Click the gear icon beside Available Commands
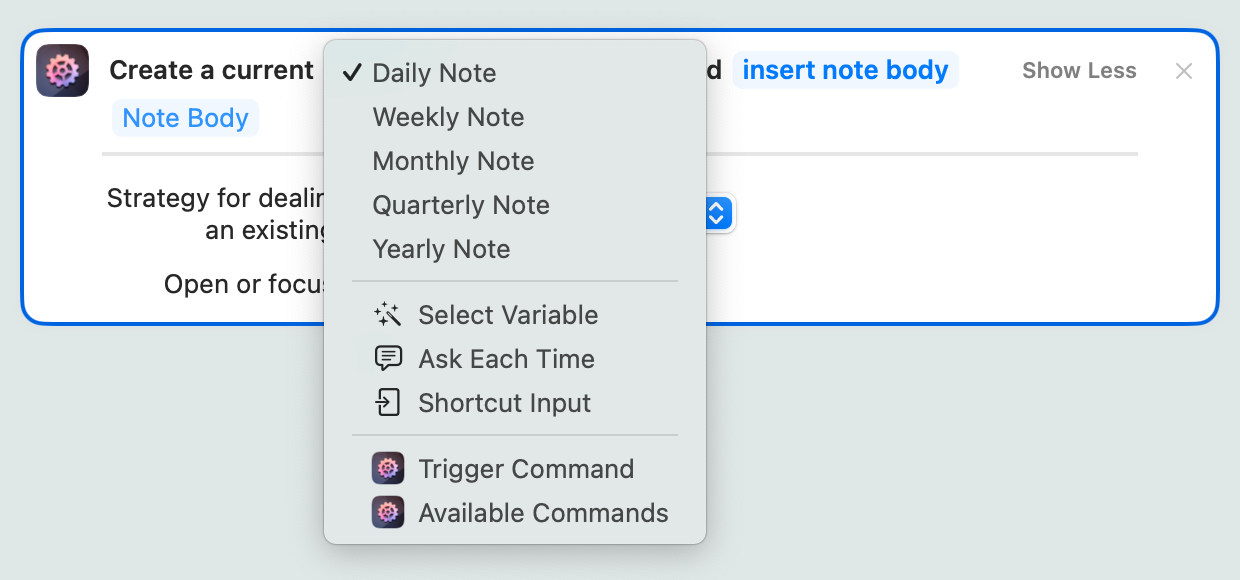The height and width of the screenshot is (580, 1240). (x=388, y=513)
